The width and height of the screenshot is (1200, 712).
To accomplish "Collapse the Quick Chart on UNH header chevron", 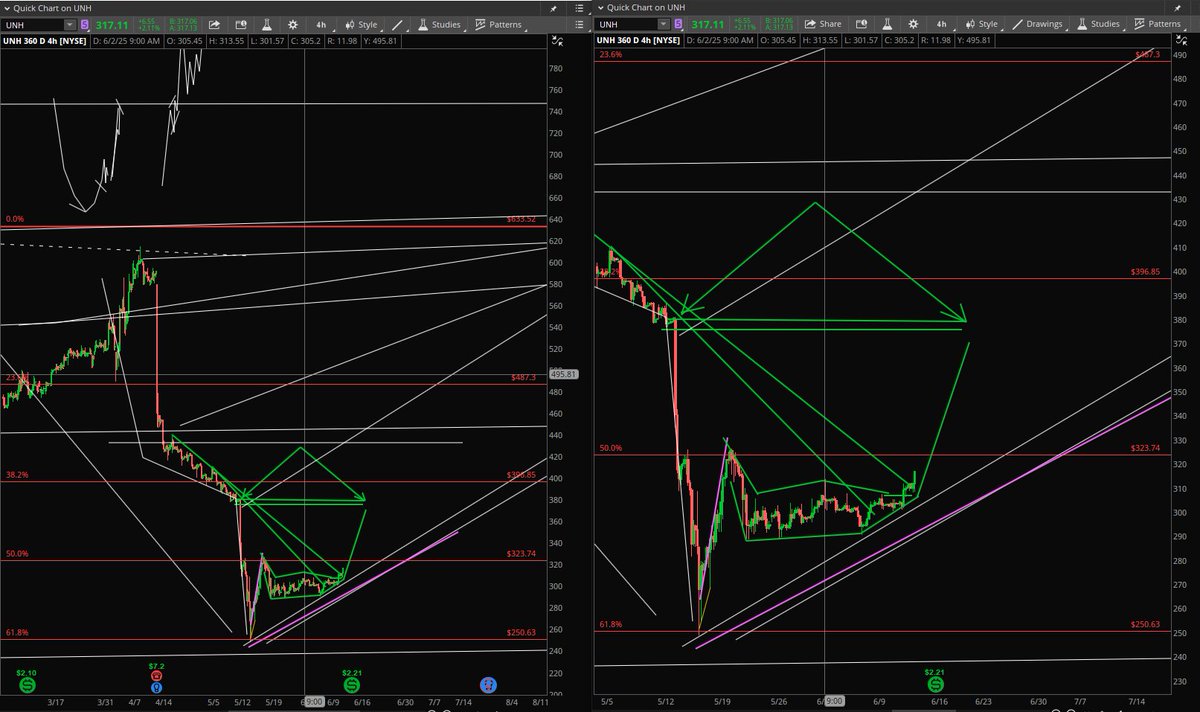I will coord(6,7).
